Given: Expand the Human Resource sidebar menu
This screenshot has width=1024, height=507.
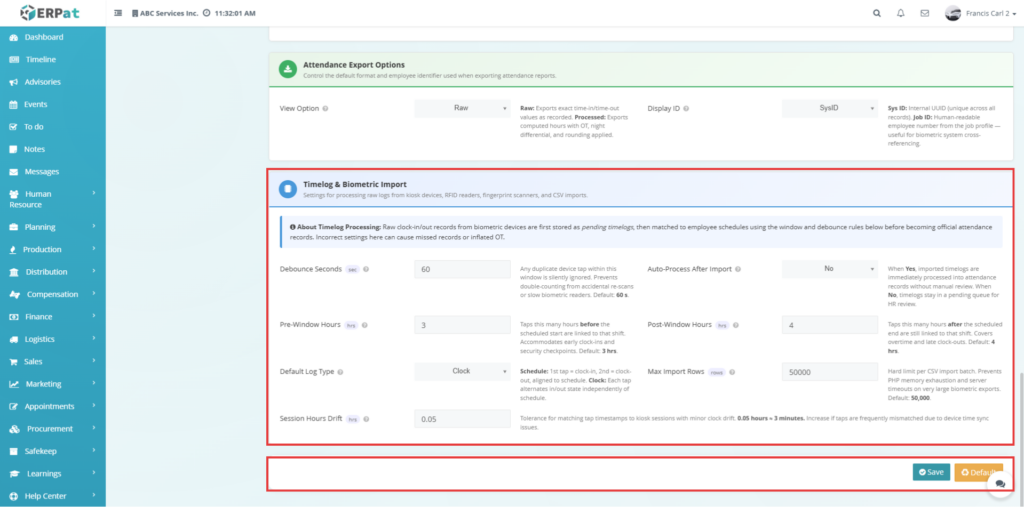Looking at the screenshot, I should coord(52,199).
